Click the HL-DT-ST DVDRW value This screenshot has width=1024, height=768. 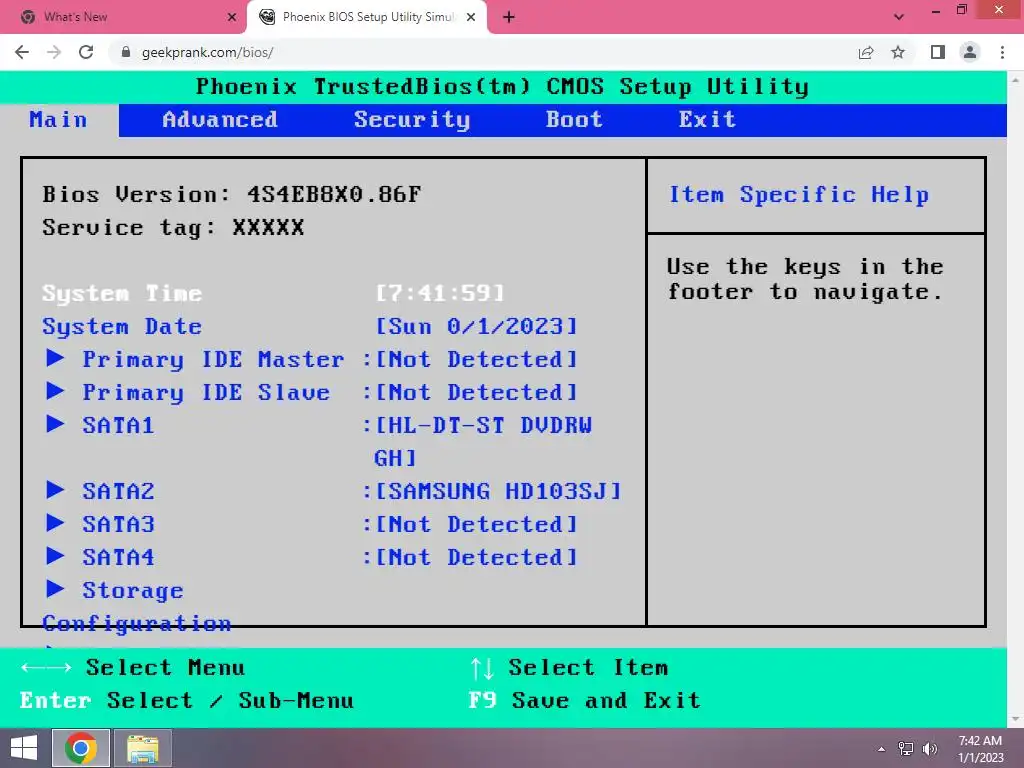(x=484, y=441)
